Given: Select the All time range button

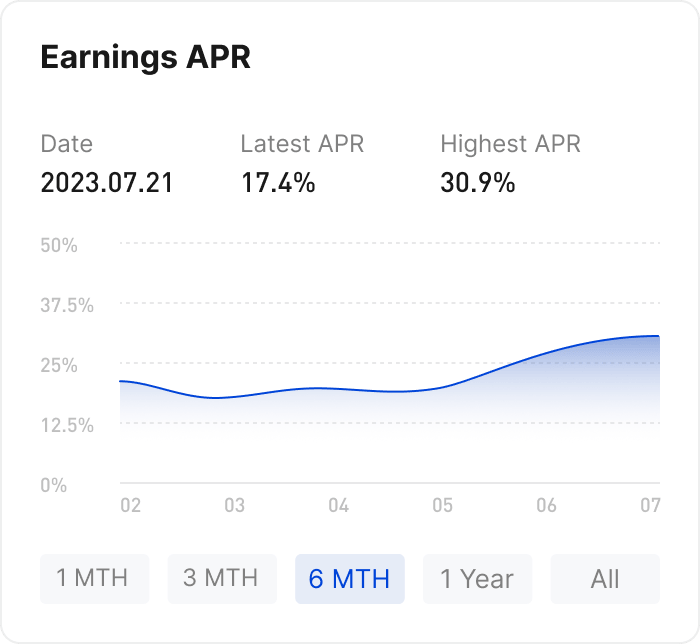Looking at the screenshot, I should tap(605, 579).
